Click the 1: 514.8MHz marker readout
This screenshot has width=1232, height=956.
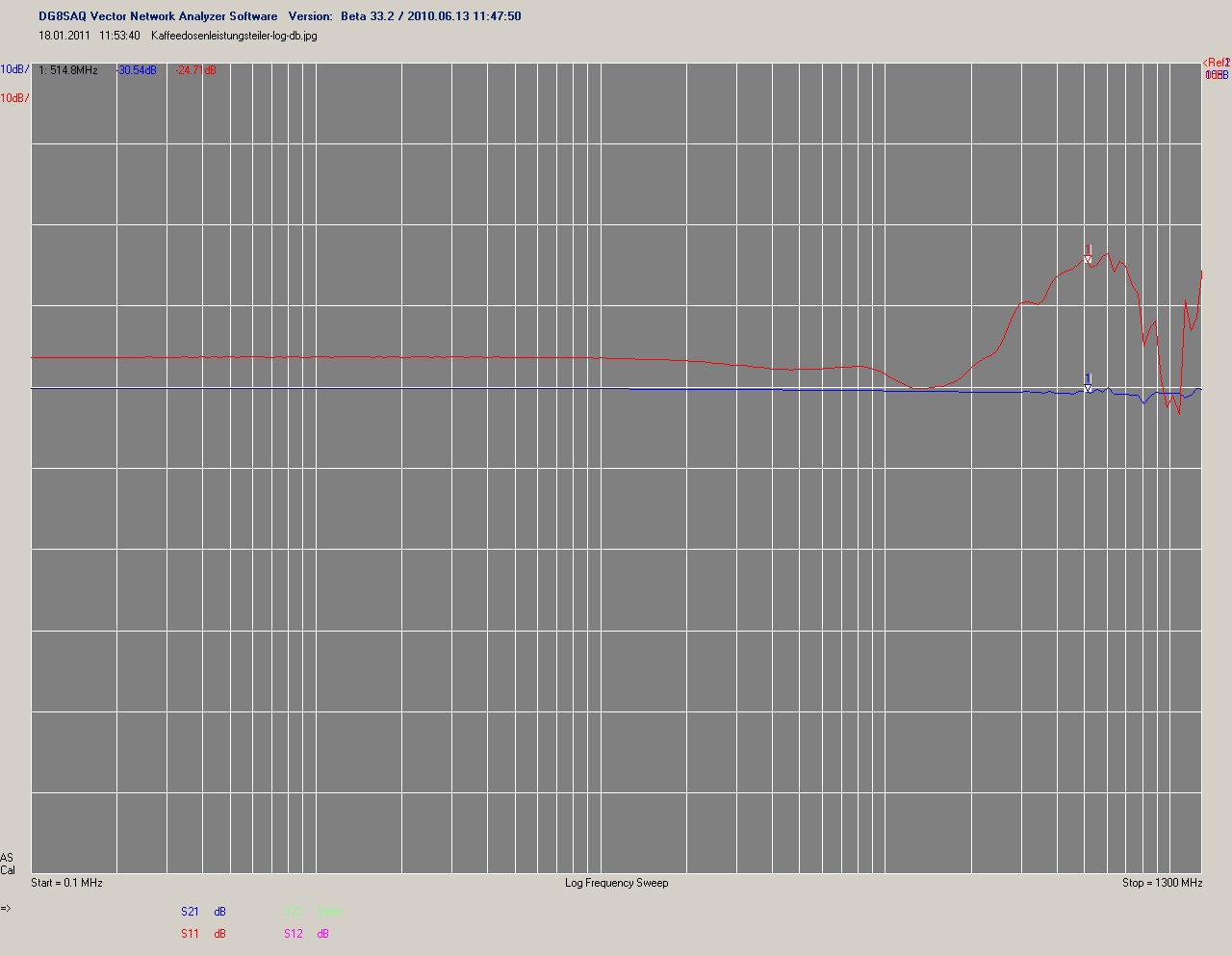(68, 70)
